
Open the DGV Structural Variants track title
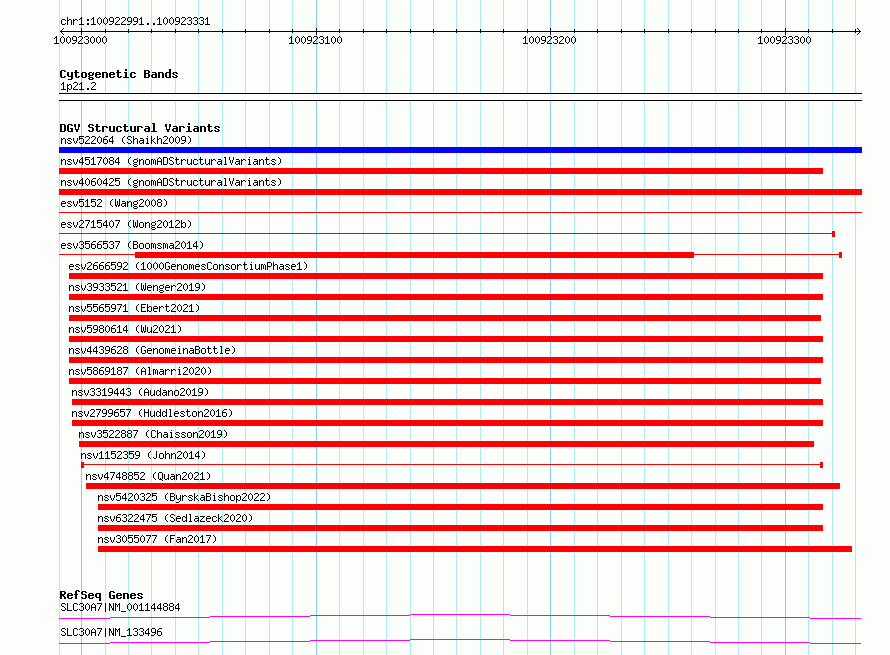(140, 128)
